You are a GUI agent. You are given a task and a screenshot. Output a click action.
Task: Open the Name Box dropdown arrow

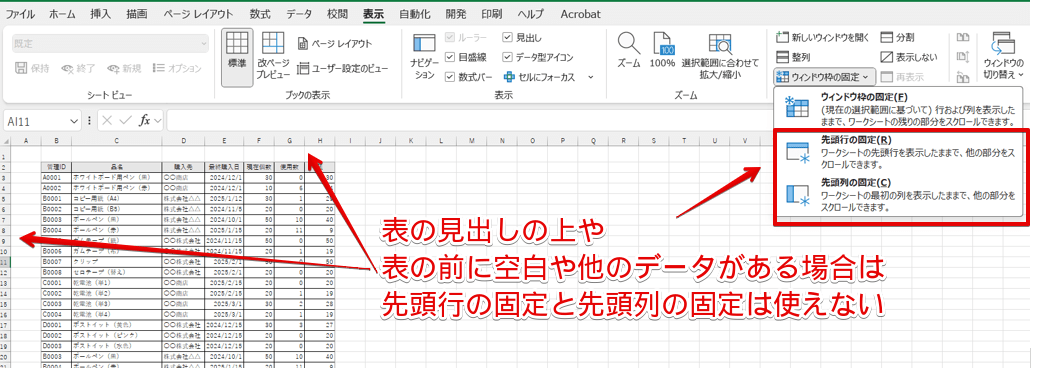tap(74, 121)
